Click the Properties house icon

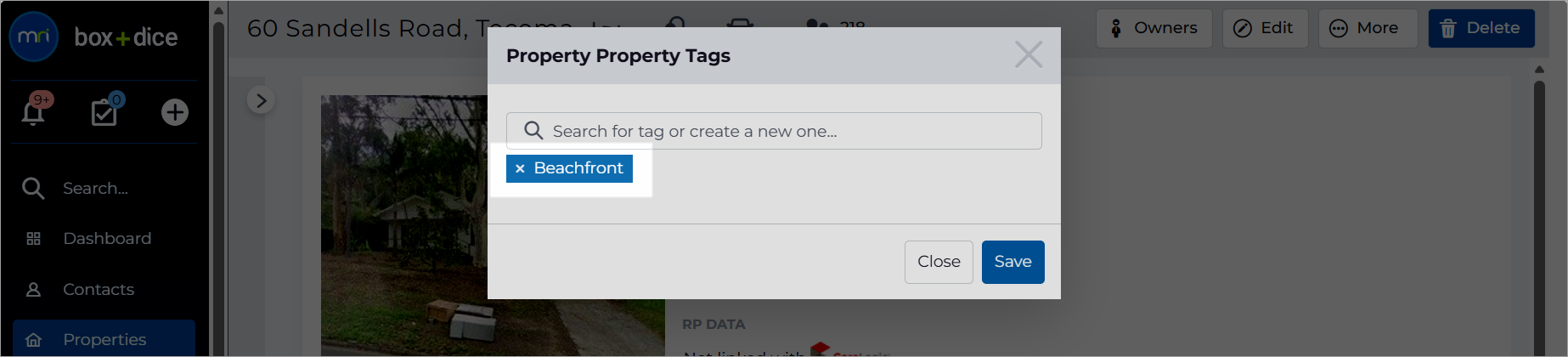click(34, 340)
